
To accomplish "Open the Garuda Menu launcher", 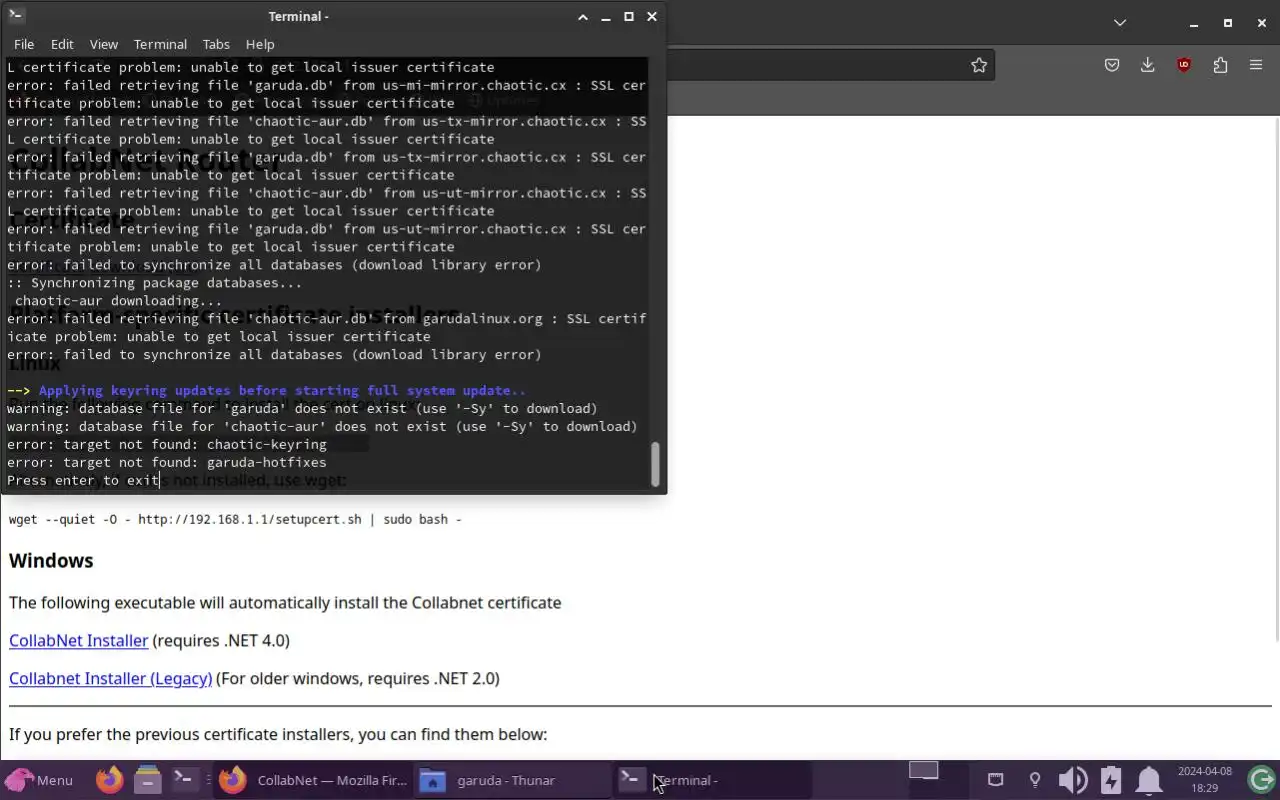I will [x=40, y=780].
